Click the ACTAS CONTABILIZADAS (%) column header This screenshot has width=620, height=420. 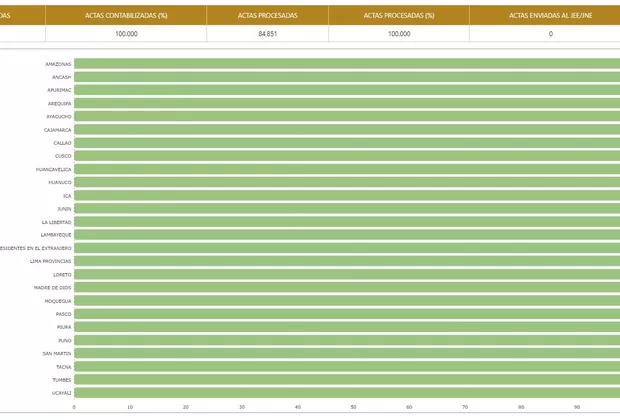126,15
